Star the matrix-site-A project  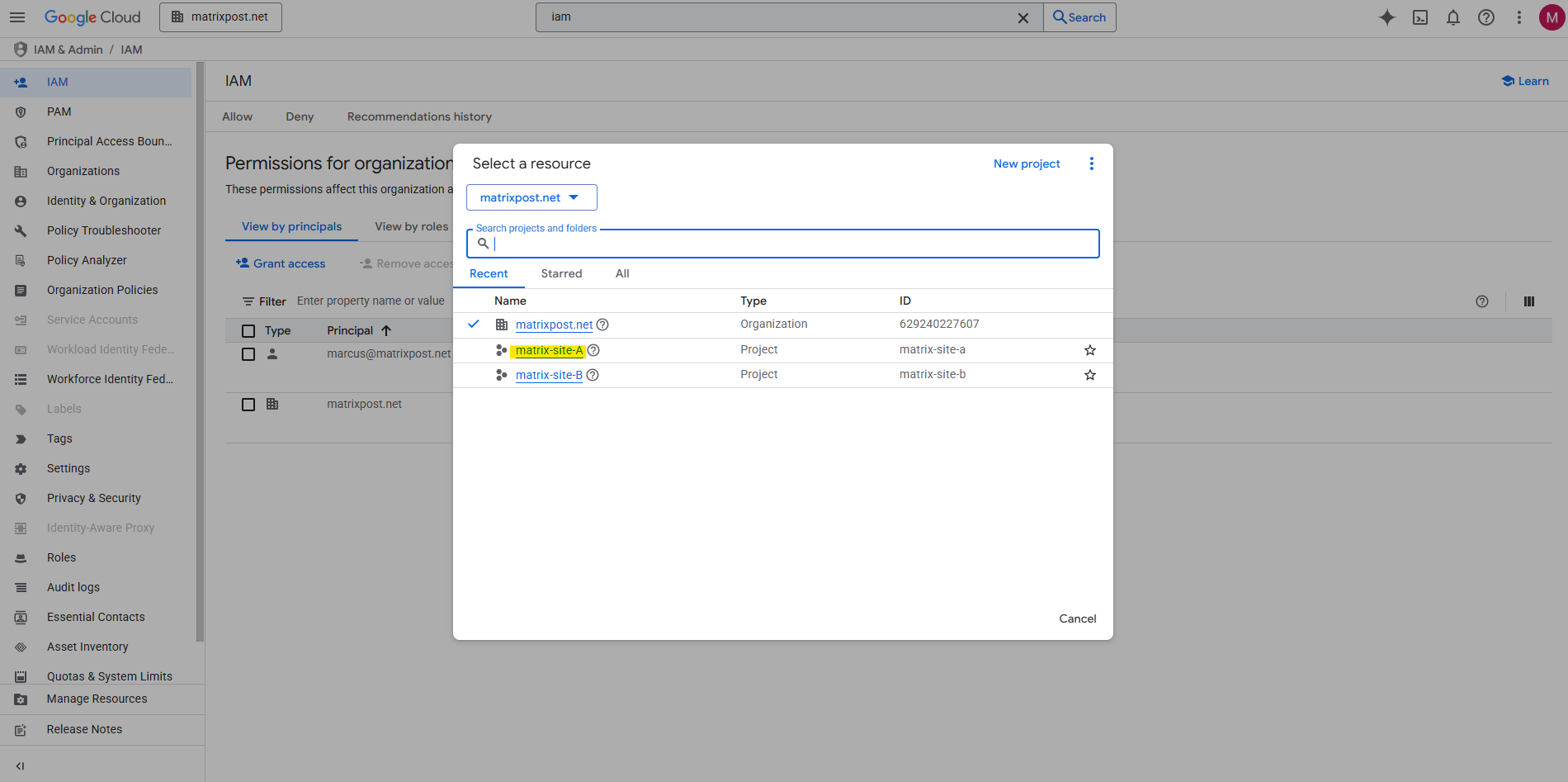click(x=1089, y=350)
